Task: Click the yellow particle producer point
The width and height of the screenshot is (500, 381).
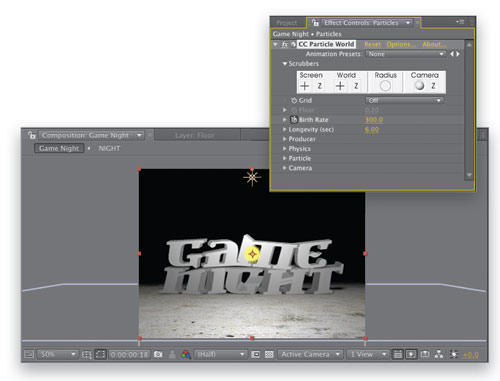Action: (x=252, y=254)
